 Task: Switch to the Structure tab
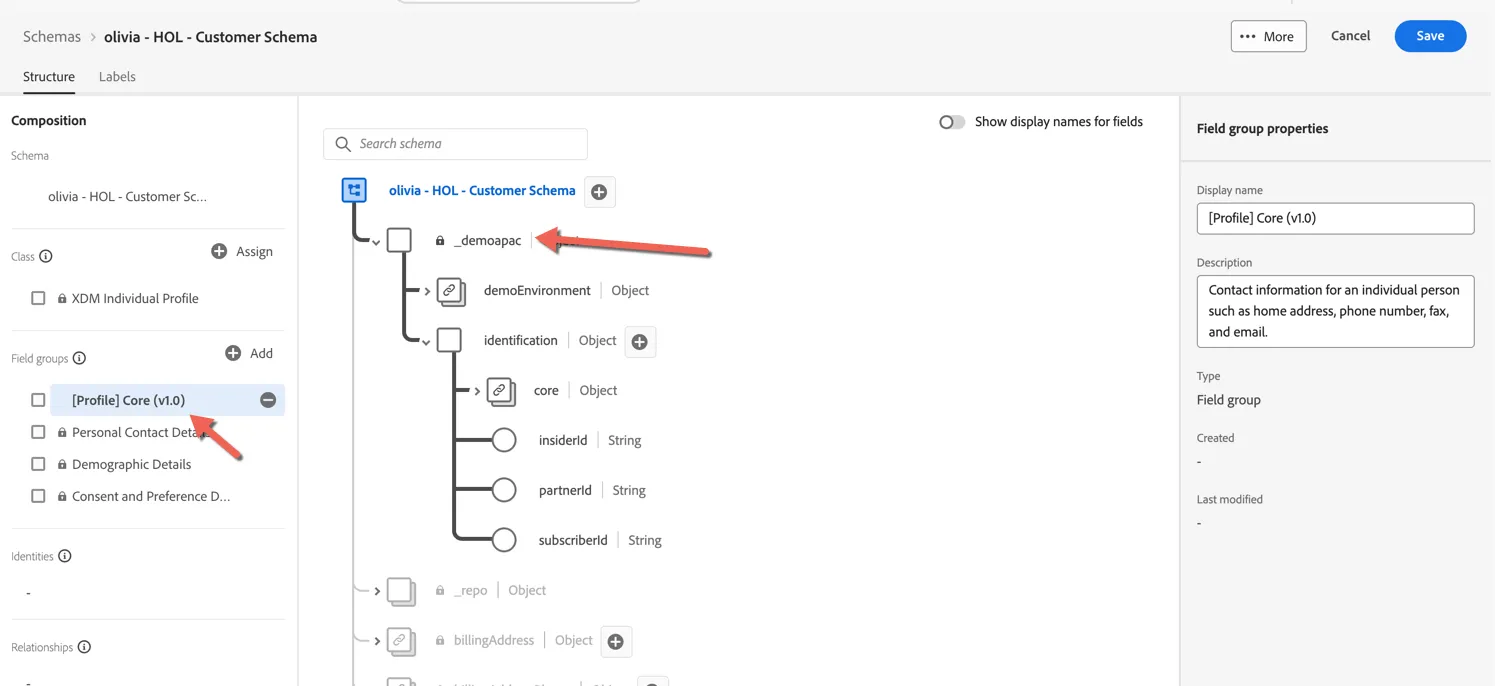(x=49, y=77)
